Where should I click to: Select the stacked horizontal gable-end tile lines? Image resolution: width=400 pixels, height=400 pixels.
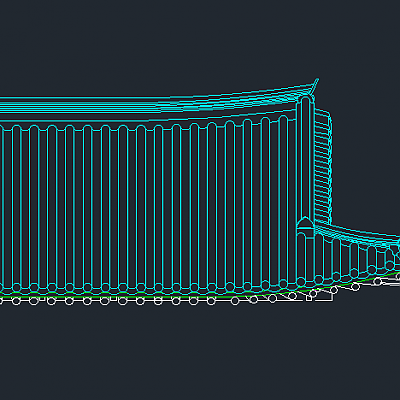(x=323, y=167)
